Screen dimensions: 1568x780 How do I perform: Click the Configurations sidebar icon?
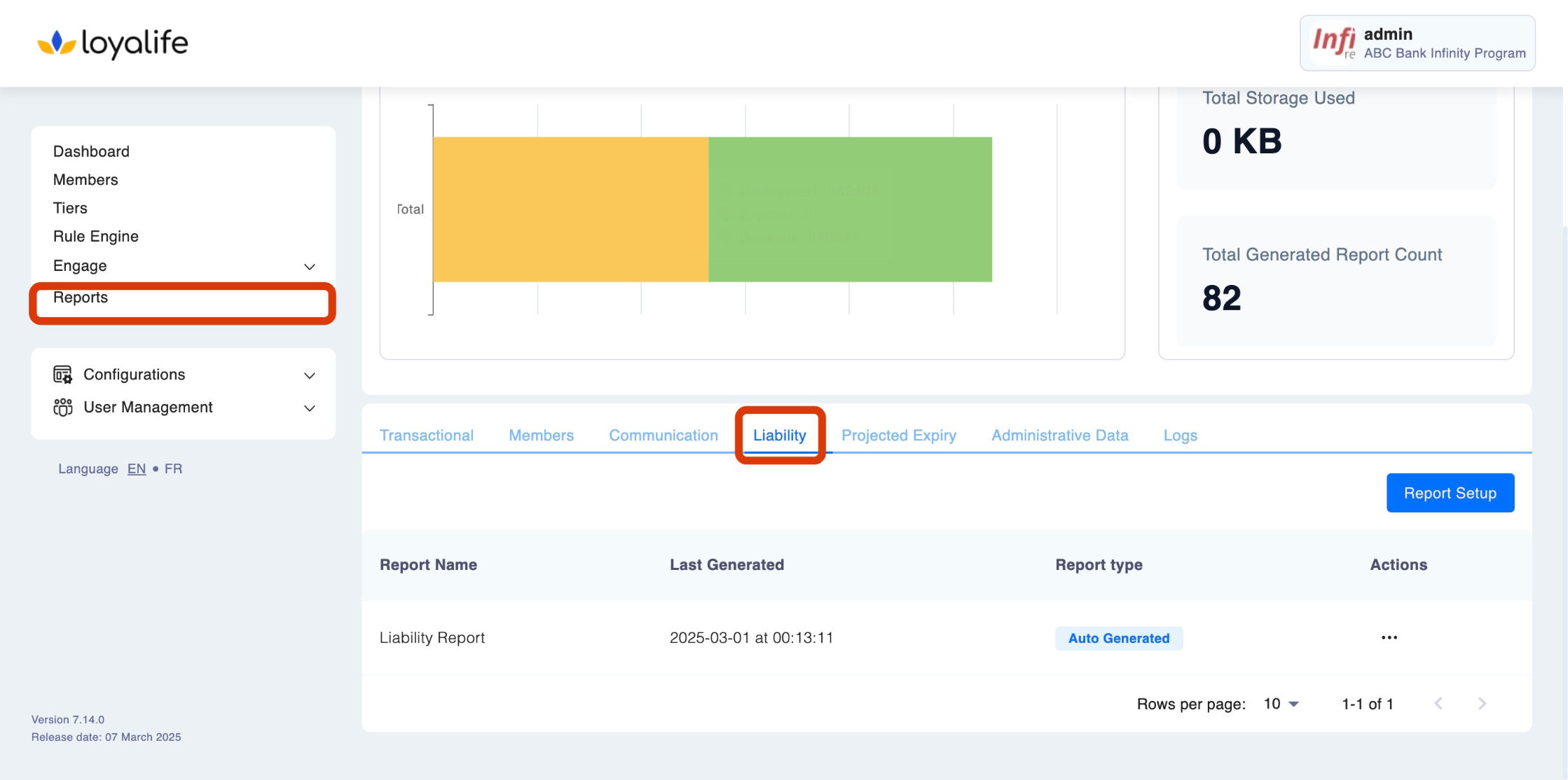(x=62, y=375)
